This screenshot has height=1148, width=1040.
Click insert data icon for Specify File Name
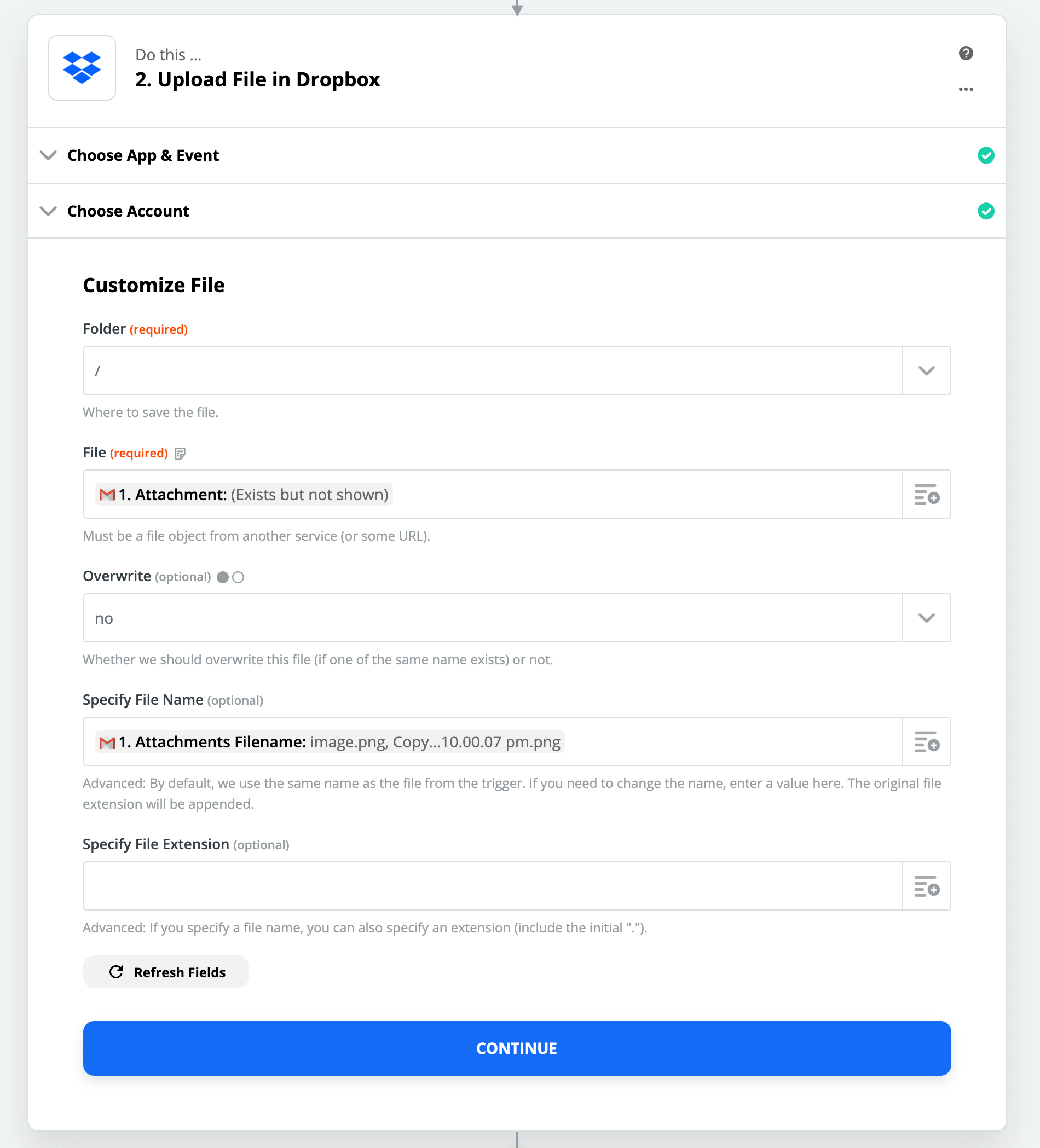click(926, 741)
